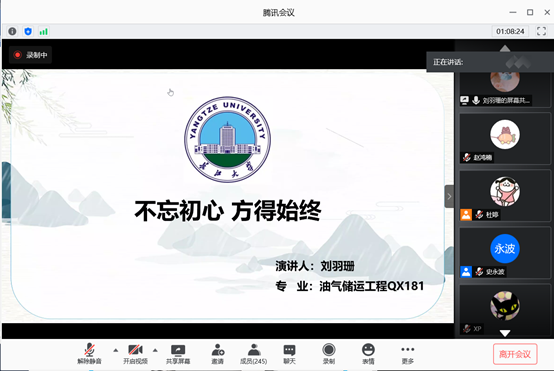
Task: Open the meeting info icon
Action: (x=12, y=31)
